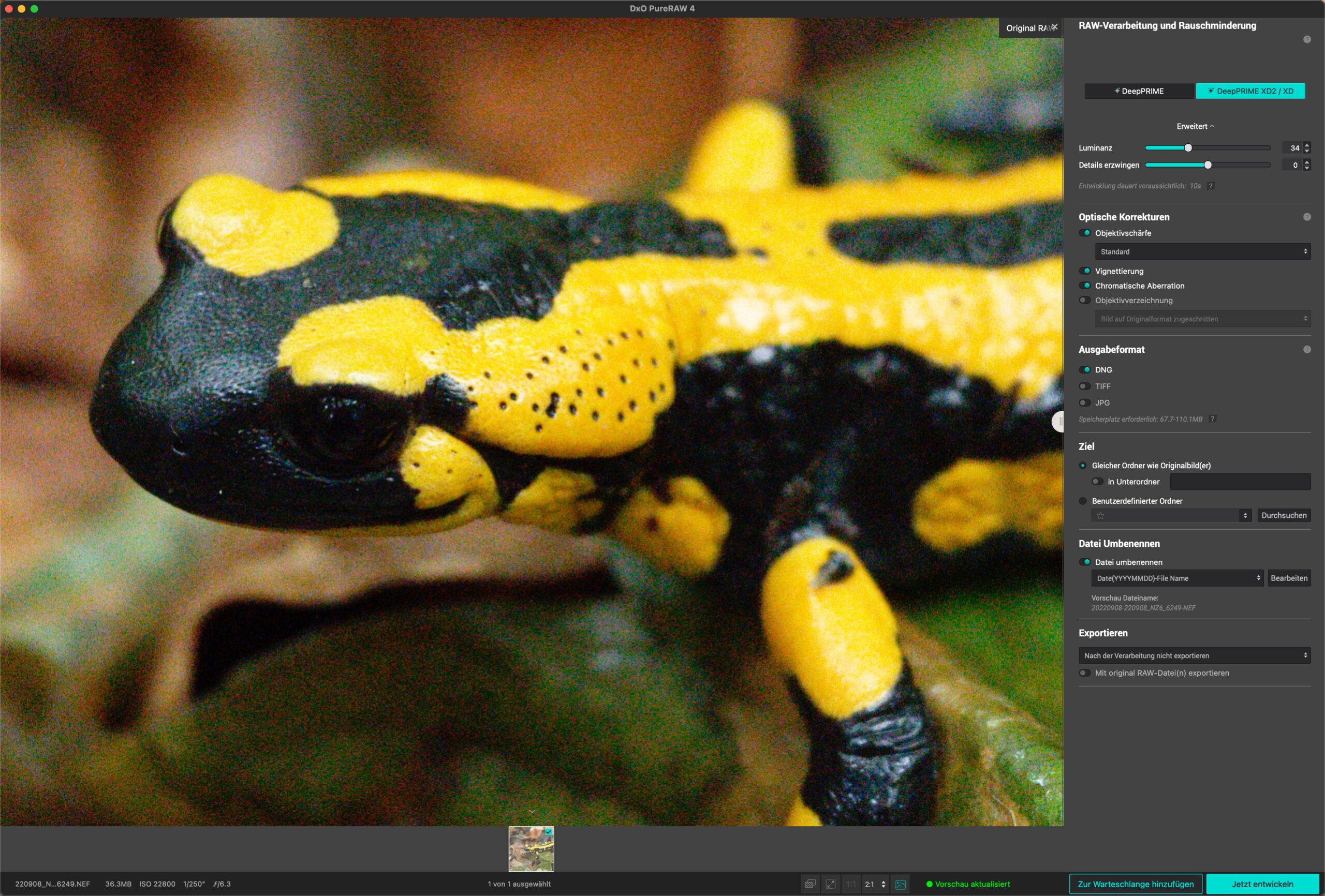Enable Mit original RAW-Datei(n) exportieren switch
This screenshot has height=896, width=1325.
tap(1084, 673)
